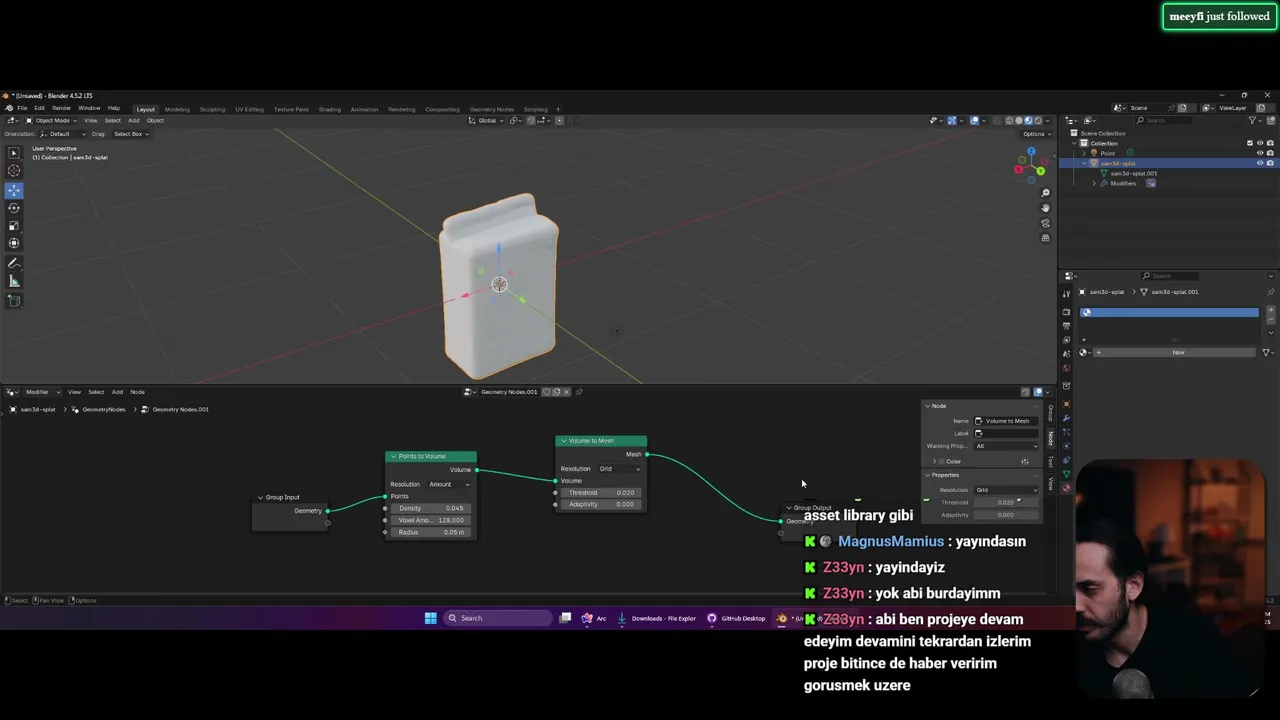Collapse the Properties panel in node sidebar
The width and height of the screenshot is (1280, 720).
(x=927, y=475)
